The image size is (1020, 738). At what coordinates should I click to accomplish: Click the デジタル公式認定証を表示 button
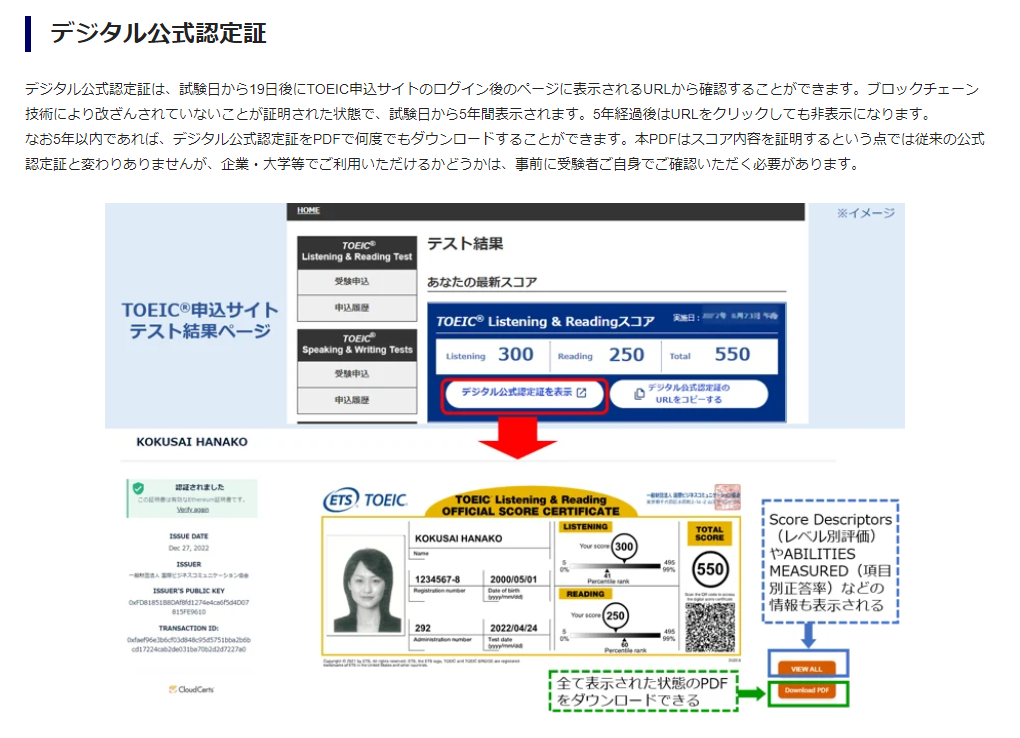(524, 394)
